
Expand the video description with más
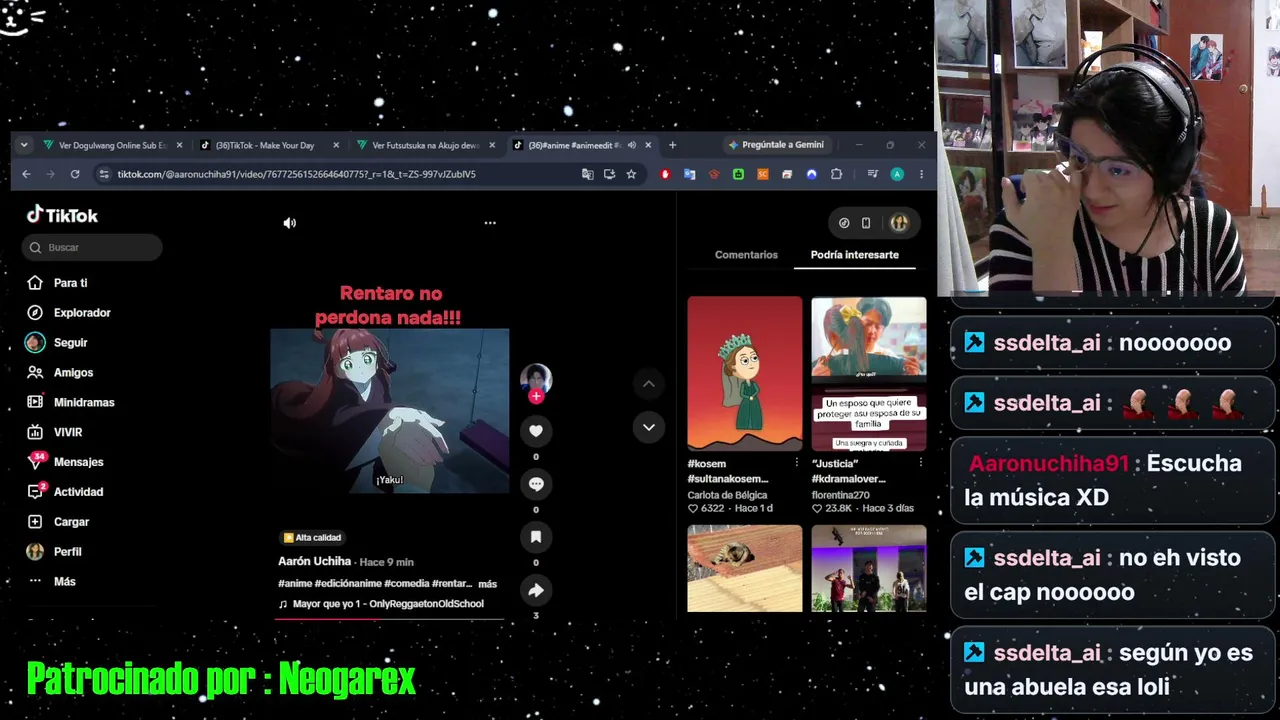(487, 584)
